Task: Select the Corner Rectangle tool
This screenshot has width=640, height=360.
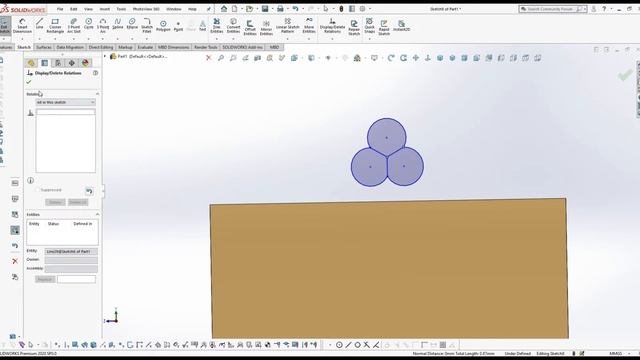Action: point(55,26)
